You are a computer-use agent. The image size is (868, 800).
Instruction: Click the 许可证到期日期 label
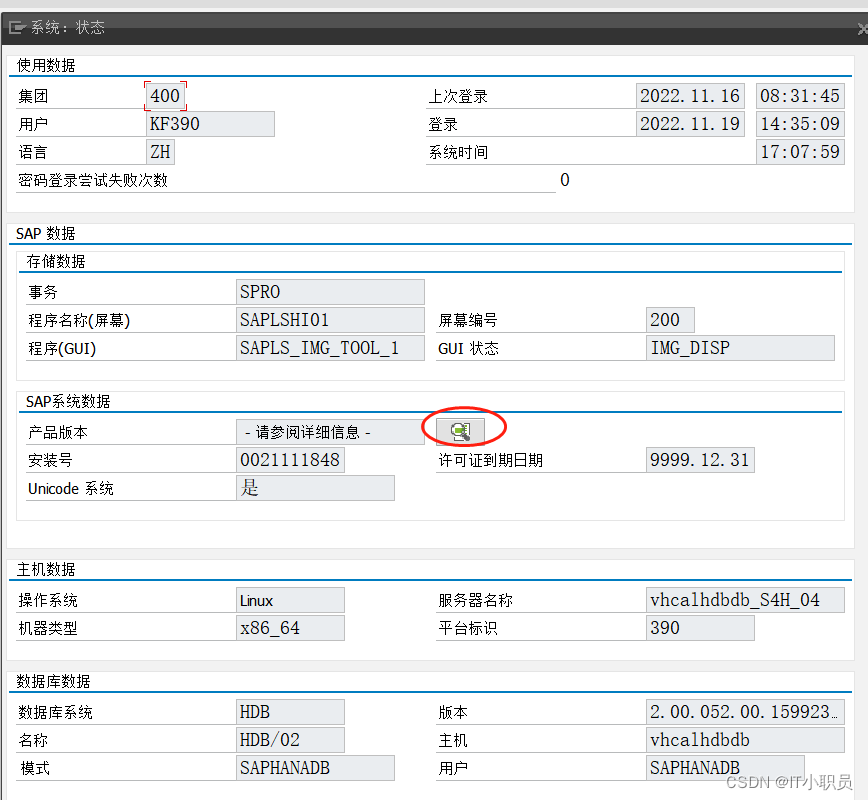[490, 460]
